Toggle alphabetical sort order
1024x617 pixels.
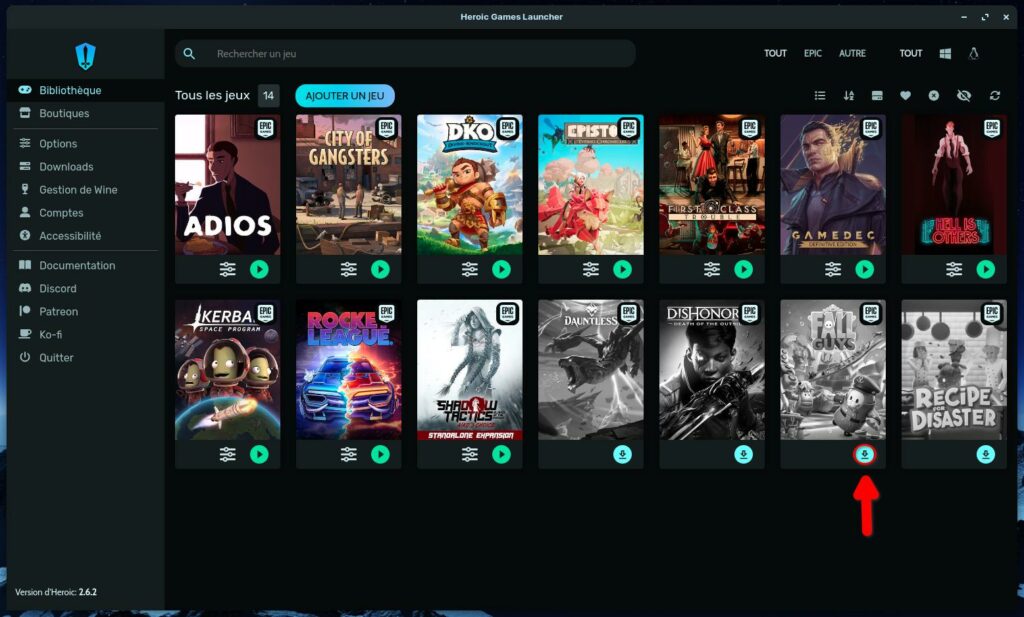pyautogui.click(x=849, y=96)
